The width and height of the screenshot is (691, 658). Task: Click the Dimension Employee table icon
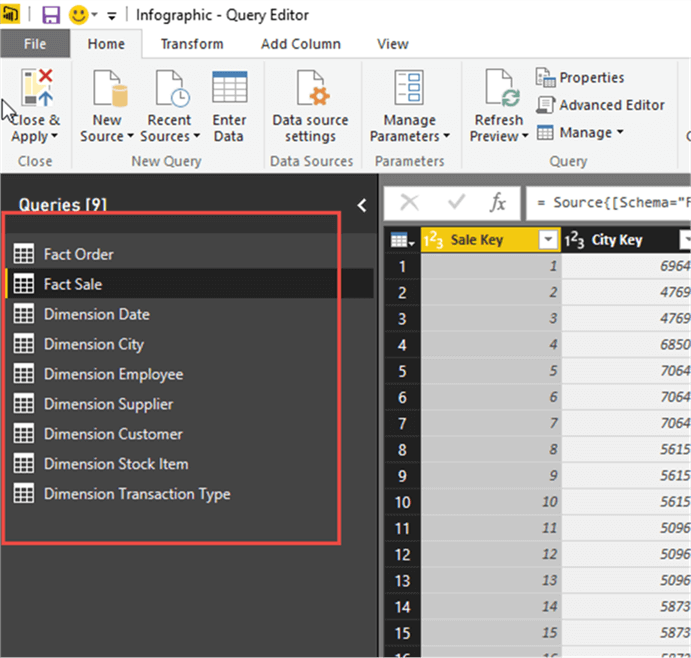coord(23,374)
